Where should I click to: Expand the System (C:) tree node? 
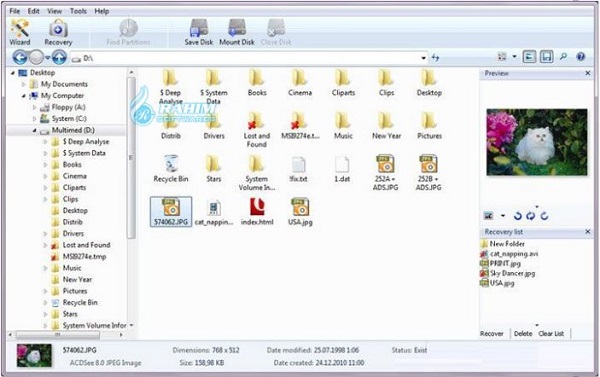point(35,119)
